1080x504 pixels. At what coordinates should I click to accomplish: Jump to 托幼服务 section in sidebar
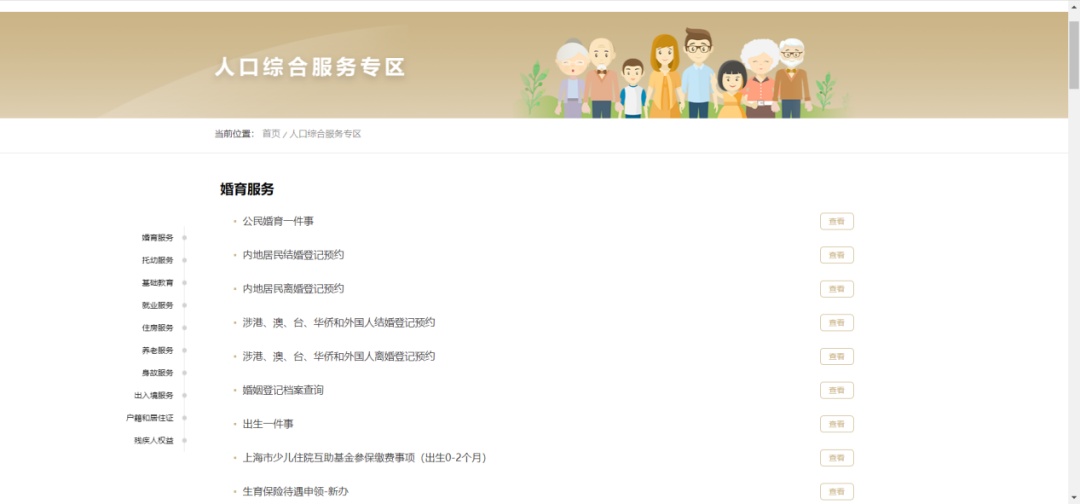157,260
